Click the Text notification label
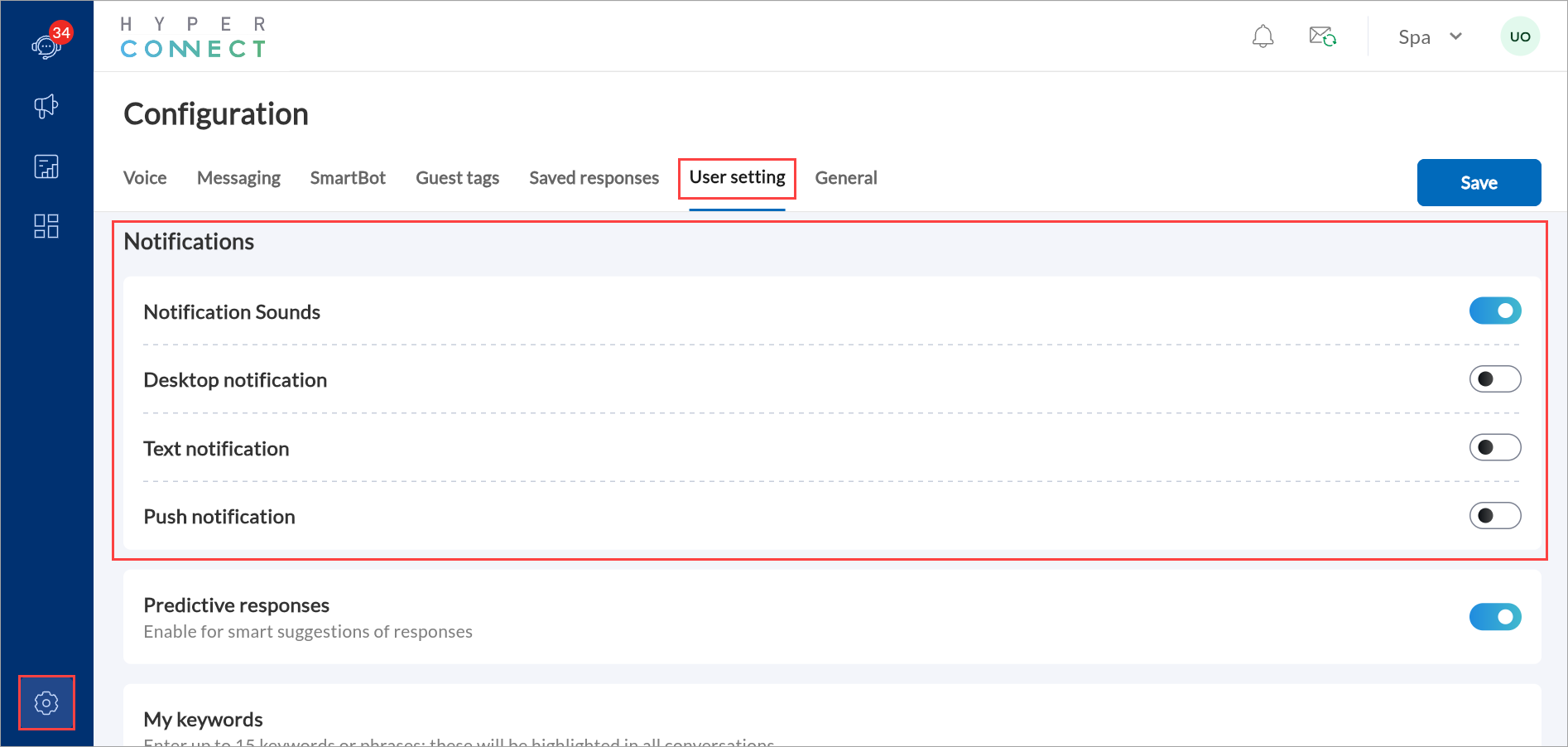This screenshot has width=1568, height=747. coord(216,449)
